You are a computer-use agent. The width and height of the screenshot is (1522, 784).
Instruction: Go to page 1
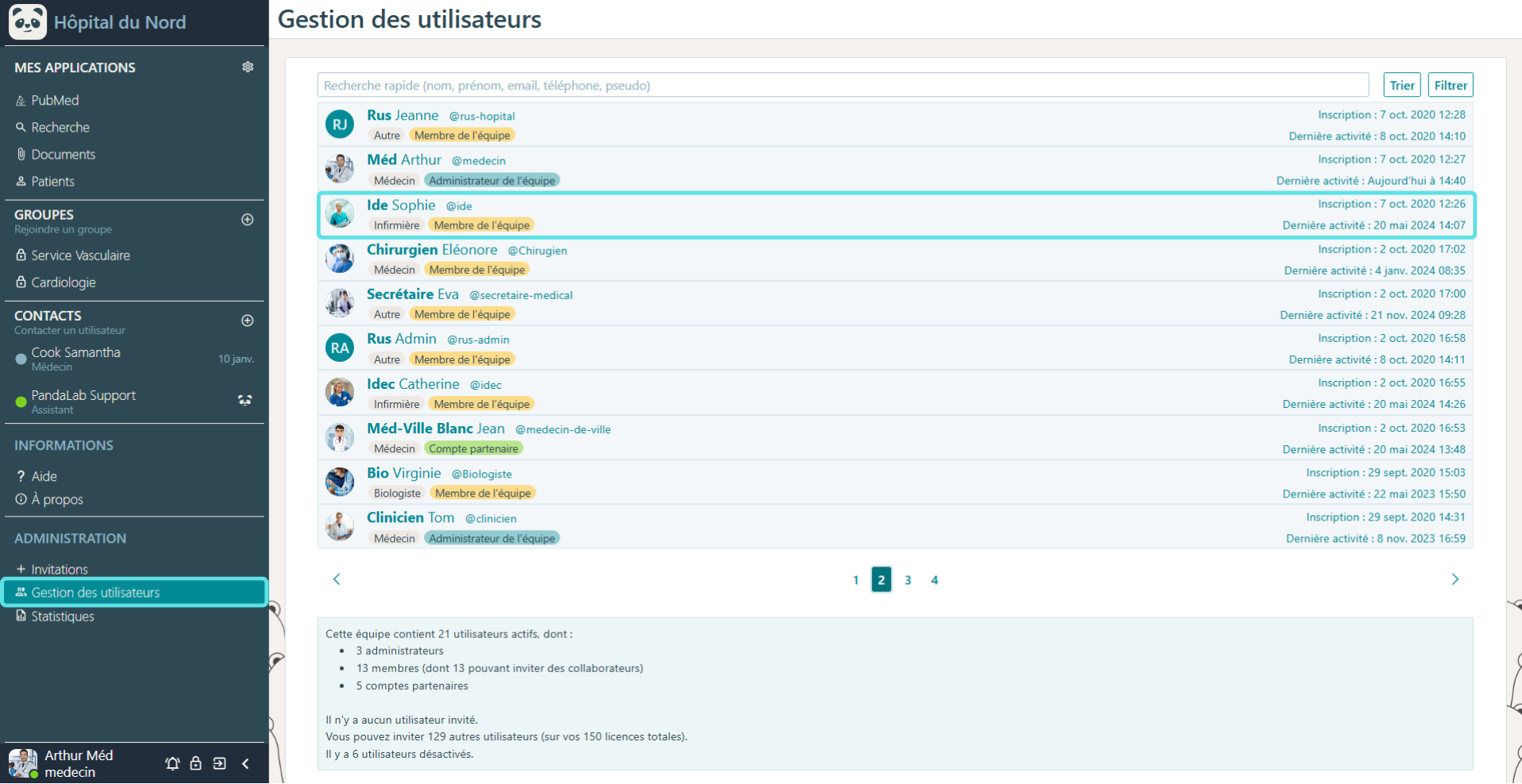856,580
